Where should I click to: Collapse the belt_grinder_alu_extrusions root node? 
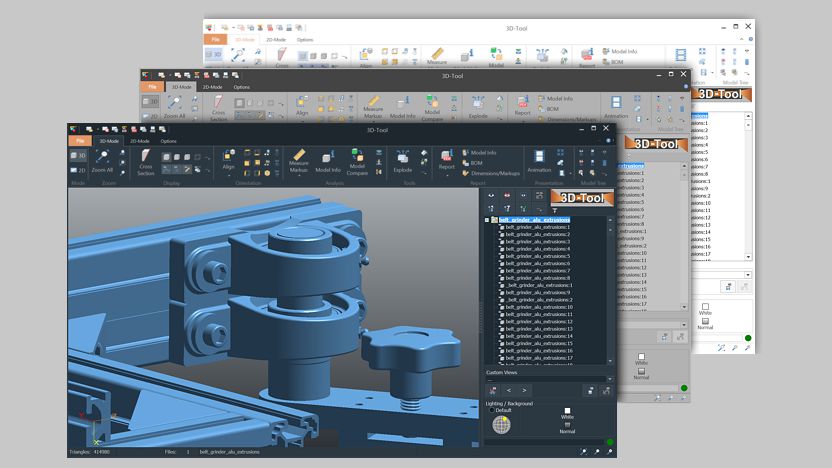pyautogui.click(x=487, y=220)
